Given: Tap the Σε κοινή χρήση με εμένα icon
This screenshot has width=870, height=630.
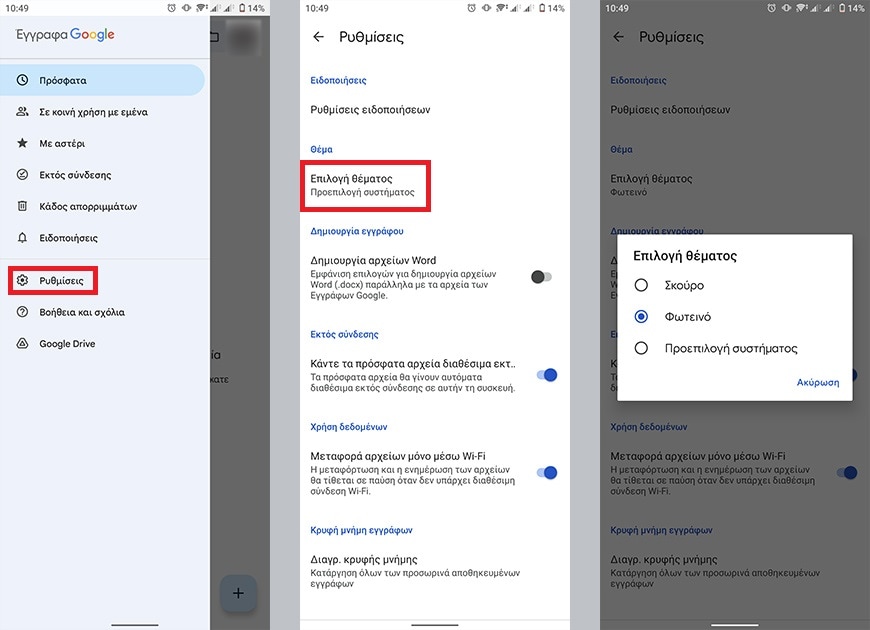Looking at the screenshot, I should click(22, 111).
